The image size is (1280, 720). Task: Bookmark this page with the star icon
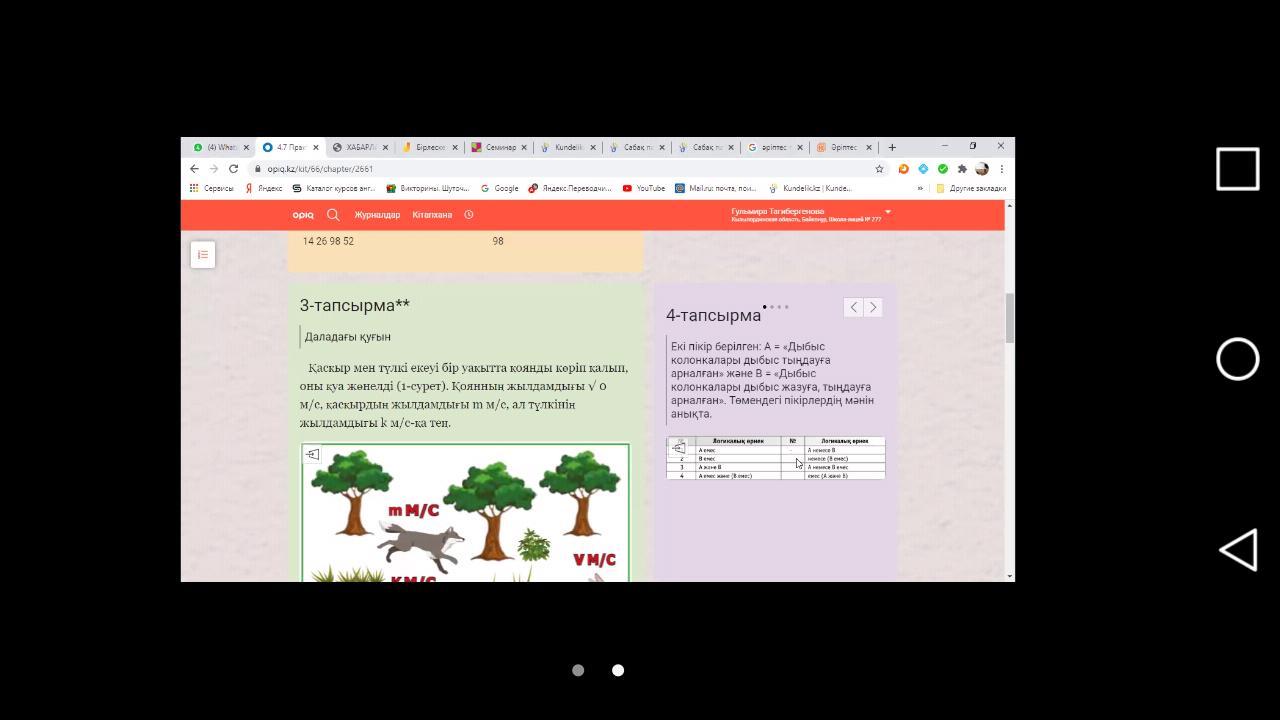tap(879, 169)
